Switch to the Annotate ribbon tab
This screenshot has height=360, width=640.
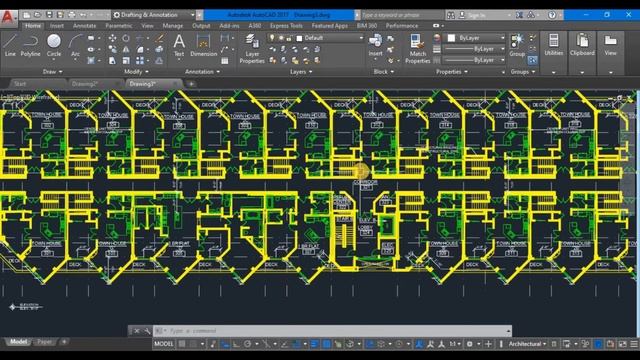pyautogui.click(x=84, y=26)
